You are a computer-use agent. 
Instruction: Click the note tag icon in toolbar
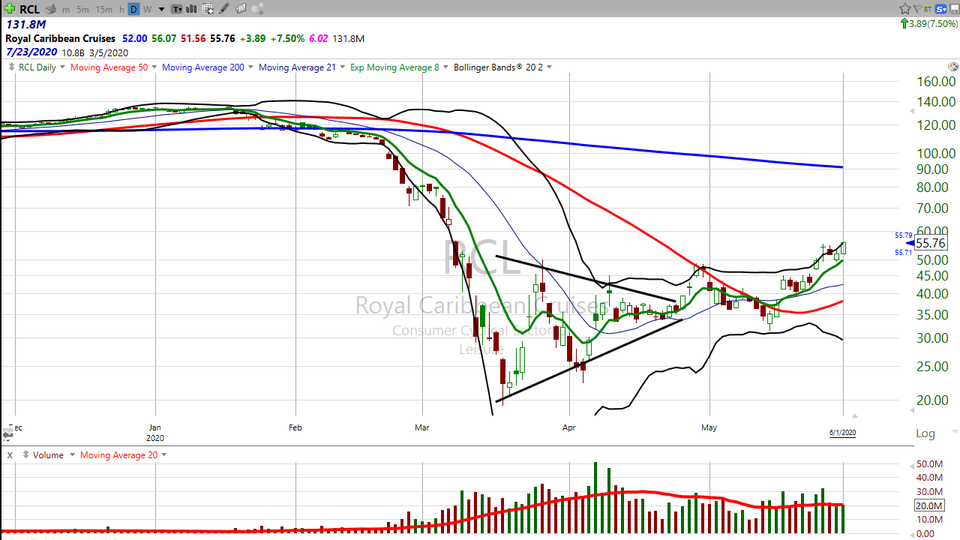[x=242, y=9]
